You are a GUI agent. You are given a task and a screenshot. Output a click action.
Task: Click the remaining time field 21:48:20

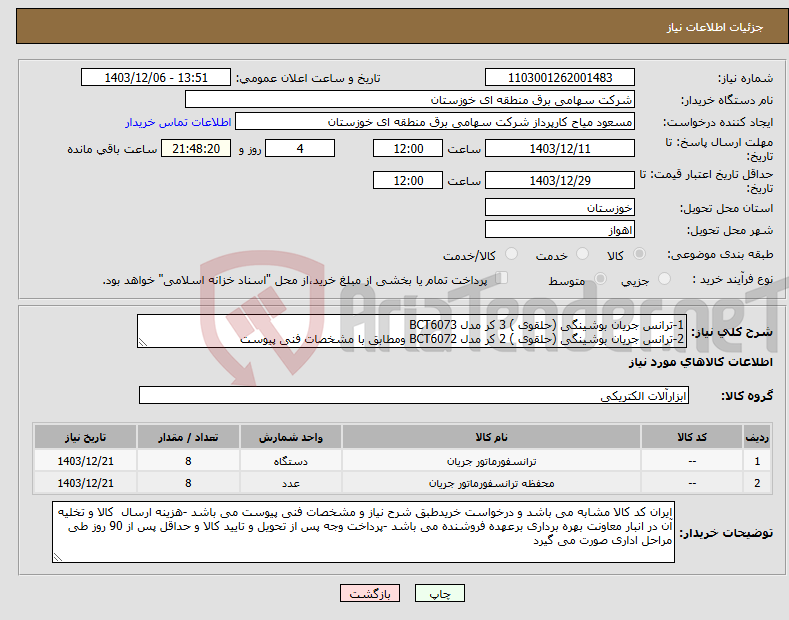196,148
